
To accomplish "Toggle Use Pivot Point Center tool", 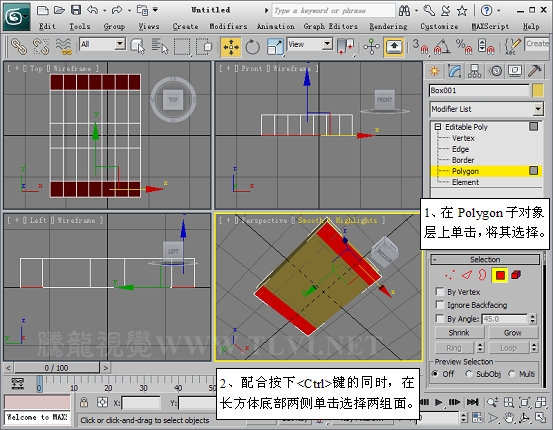I will (x=346, y=47).
